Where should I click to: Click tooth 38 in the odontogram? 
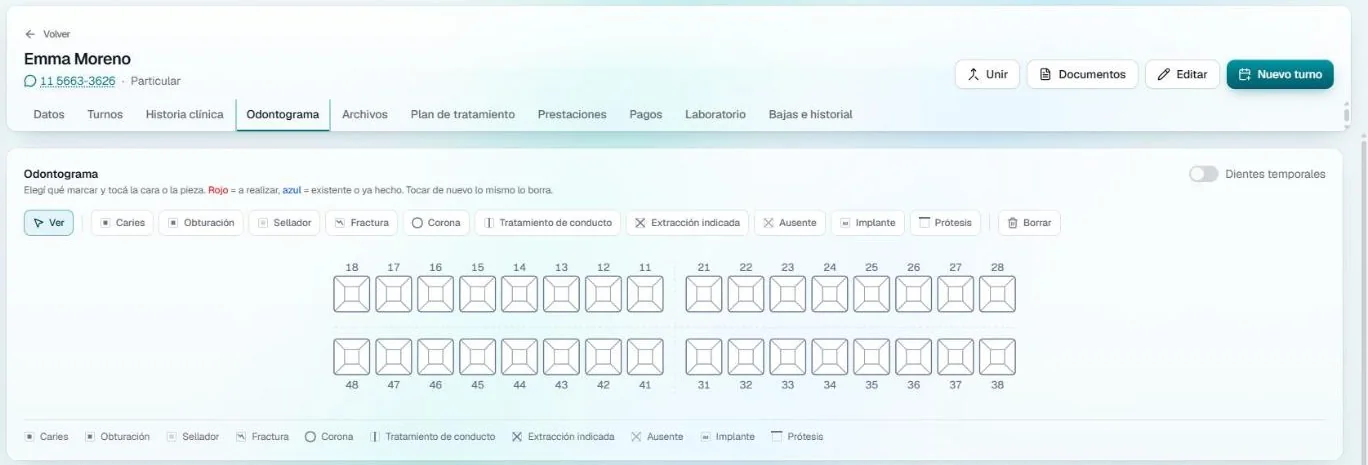[x=998, y=357]
